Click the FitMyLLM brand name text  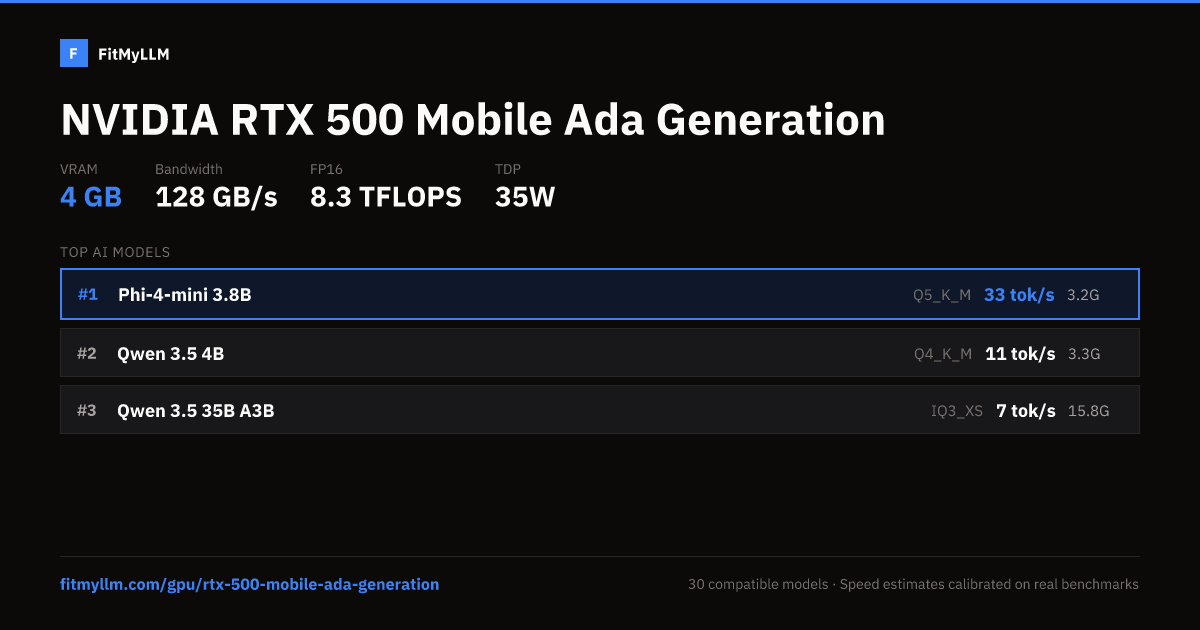coord(134,55)
